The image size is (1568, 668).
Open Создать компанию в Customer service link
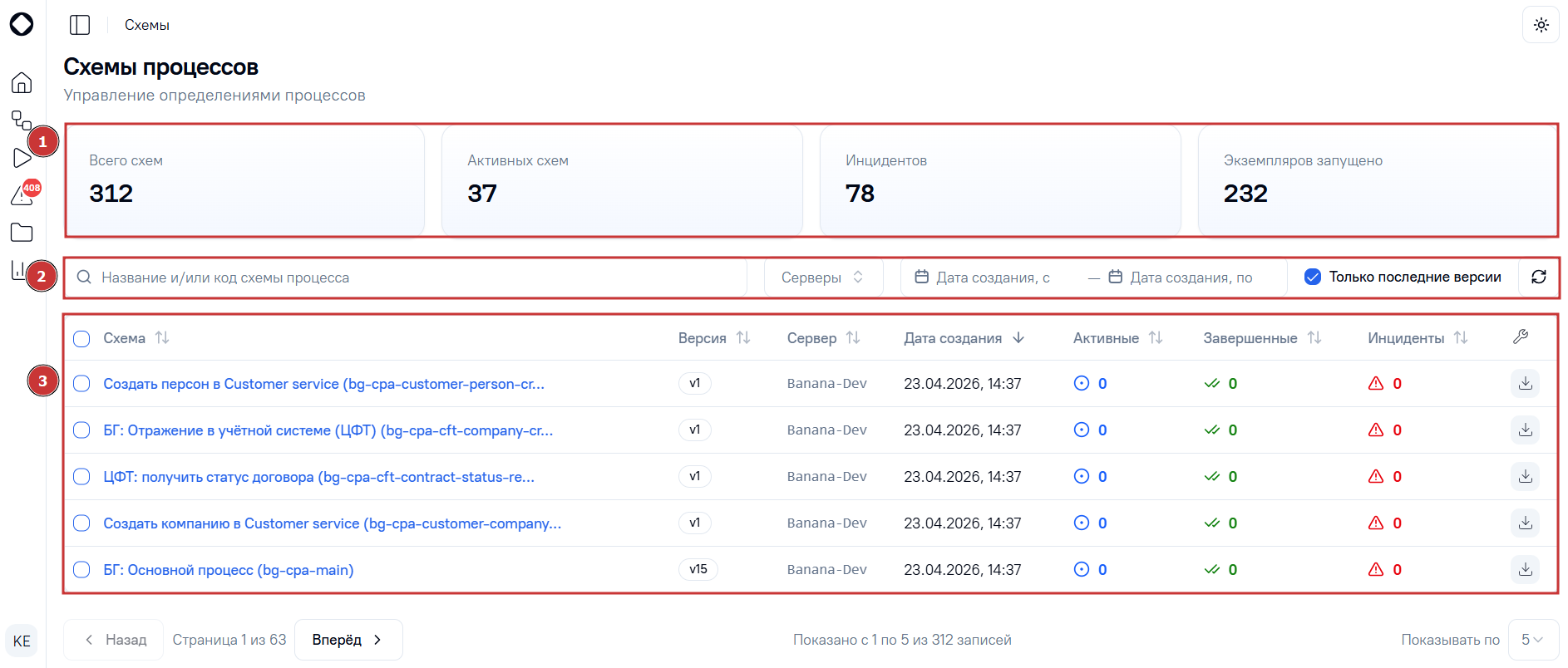(332, 523)
